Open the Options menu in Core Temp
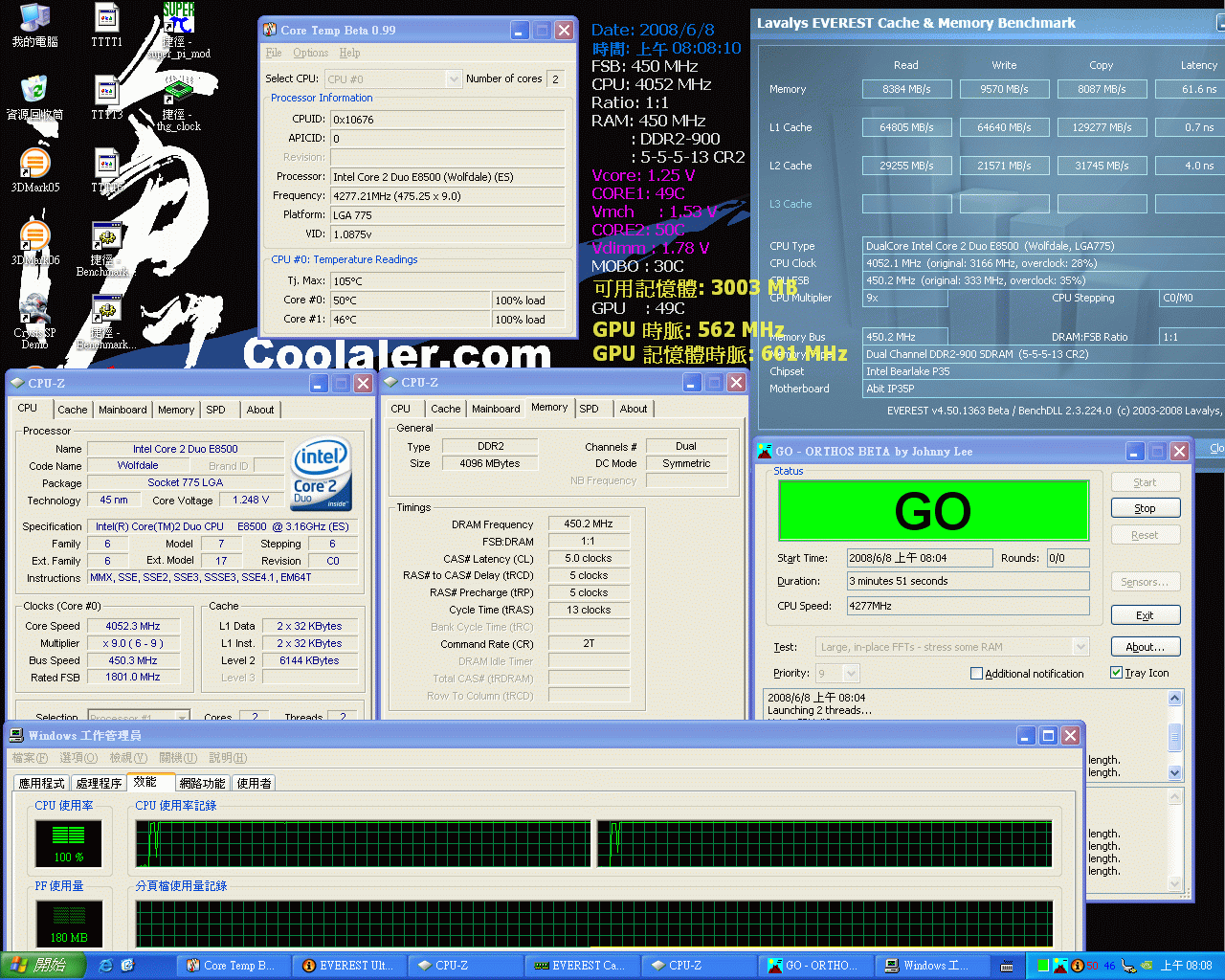 (x=310, y=54)
